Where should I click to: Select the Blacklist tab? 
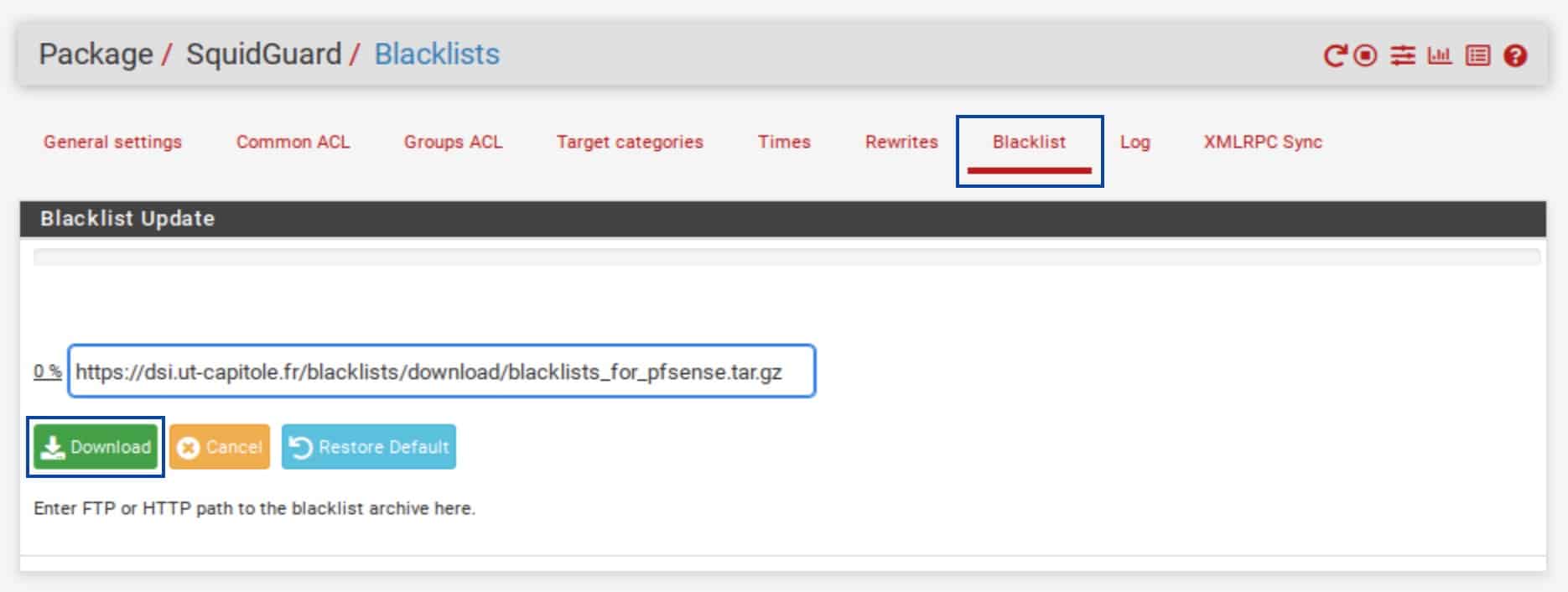(x=1029, y=142)
